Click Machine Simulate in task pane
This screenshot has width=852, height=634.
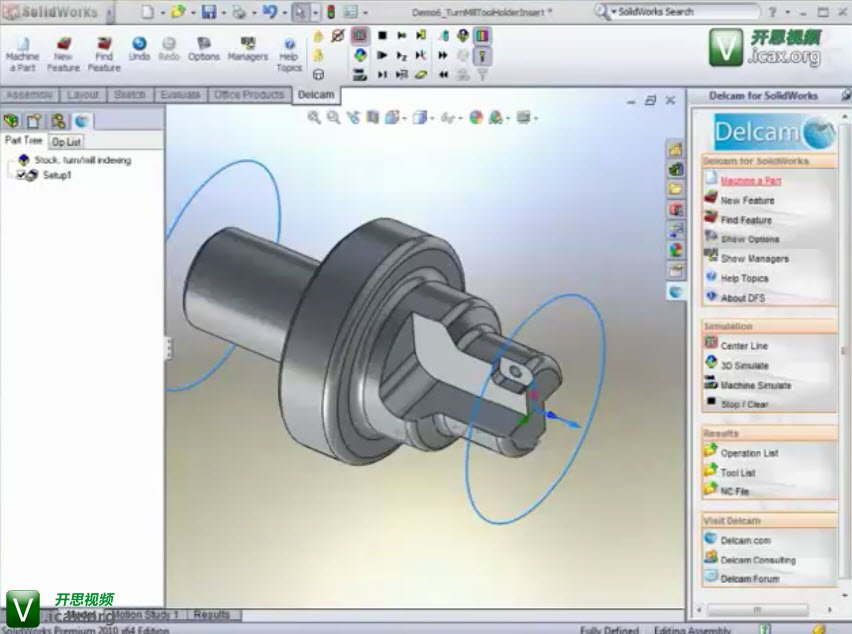coord(755,385)
